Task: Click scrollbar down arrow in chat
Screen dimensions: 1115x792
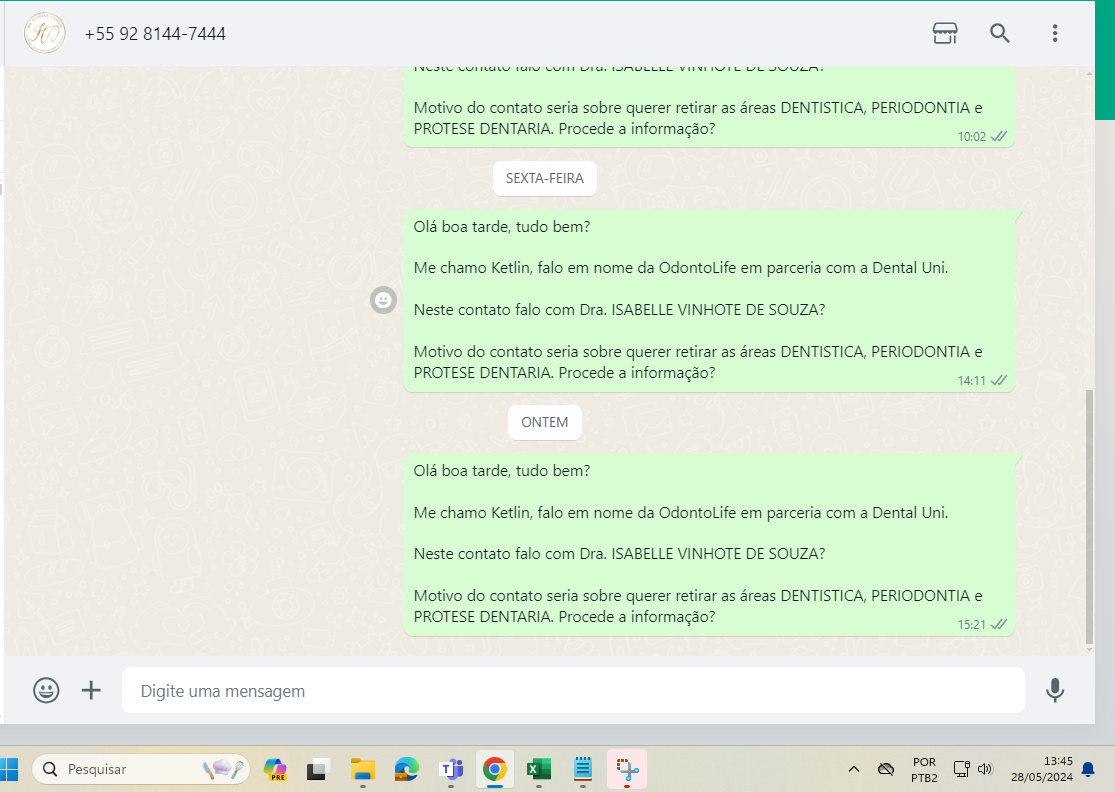Action: pyautogui.click(x=1089, y=649)
